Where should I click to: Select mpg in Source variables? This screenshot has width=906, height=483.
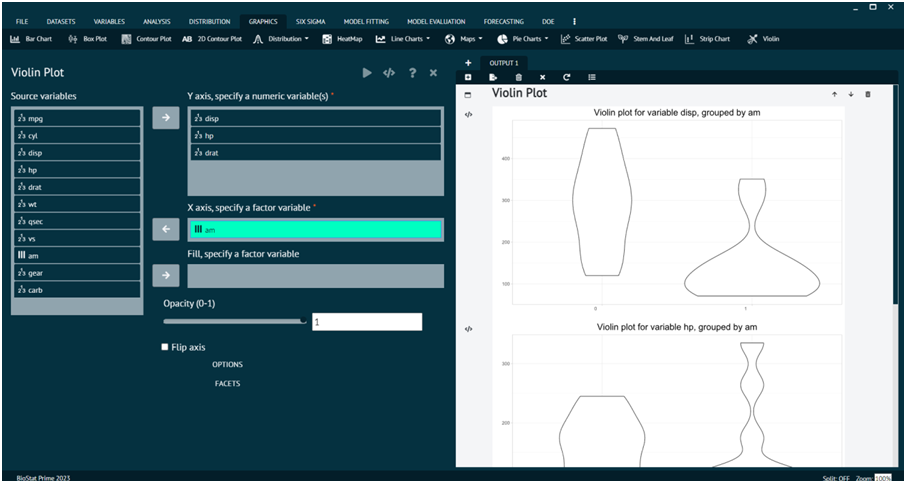coord(77,118)
